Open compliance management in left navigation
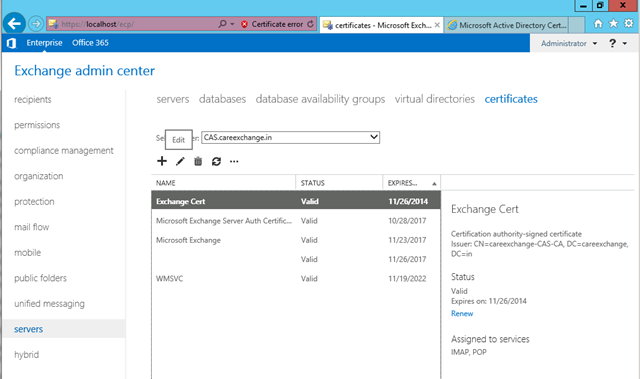The image size is (640, 379). (x=64, y=151)
